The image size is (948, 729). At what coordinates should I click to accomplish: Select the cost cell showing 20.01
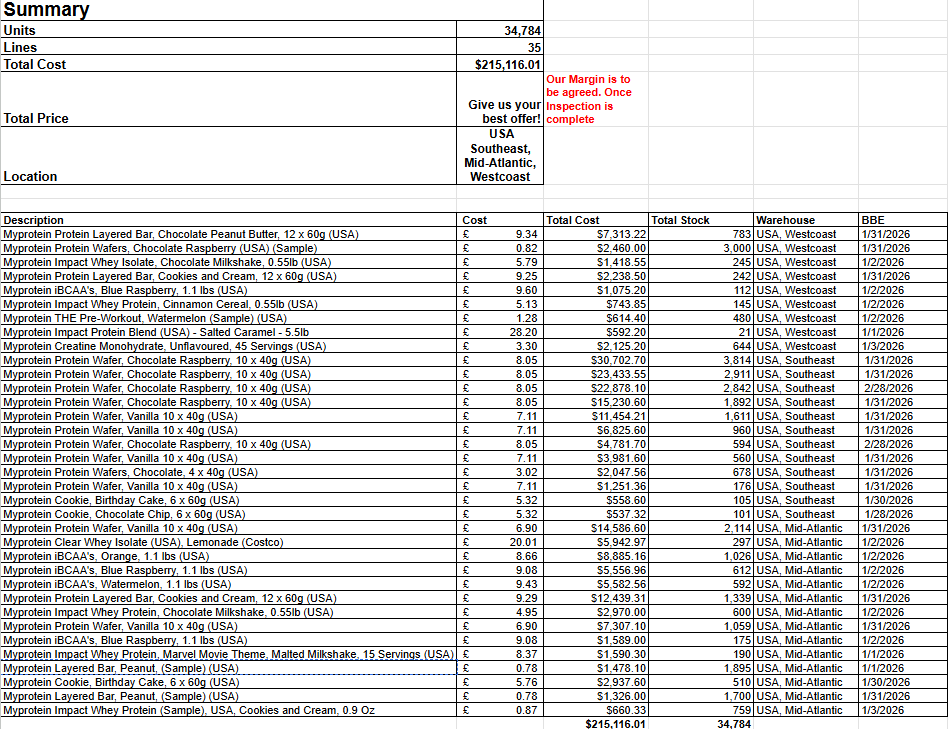pyautogui.click(x=499, y=542)
